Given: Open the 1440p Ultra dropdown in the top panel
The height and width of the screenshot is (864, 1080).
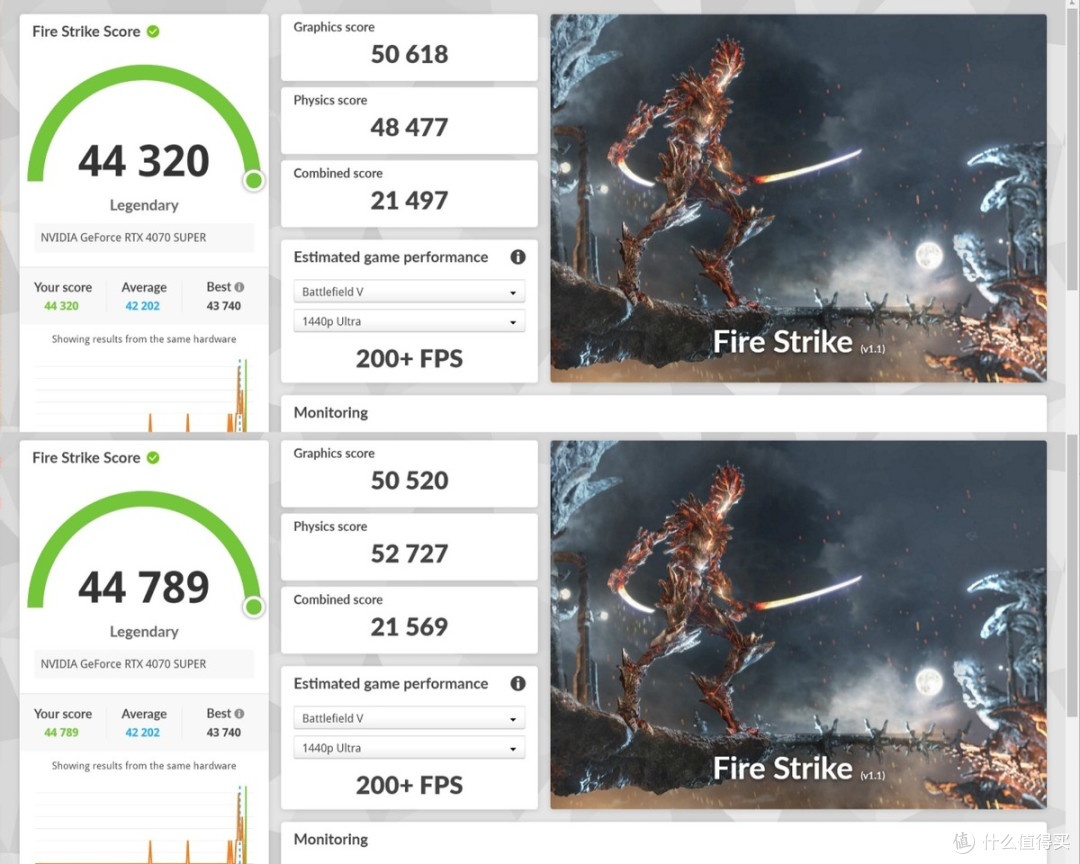Looking at the screenshot, I should [409, 321].
